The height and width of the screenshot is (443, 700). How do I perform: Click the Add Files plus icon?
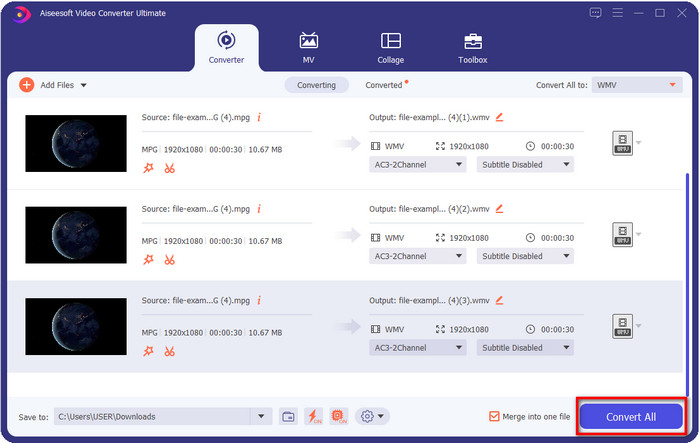[26, 85]
